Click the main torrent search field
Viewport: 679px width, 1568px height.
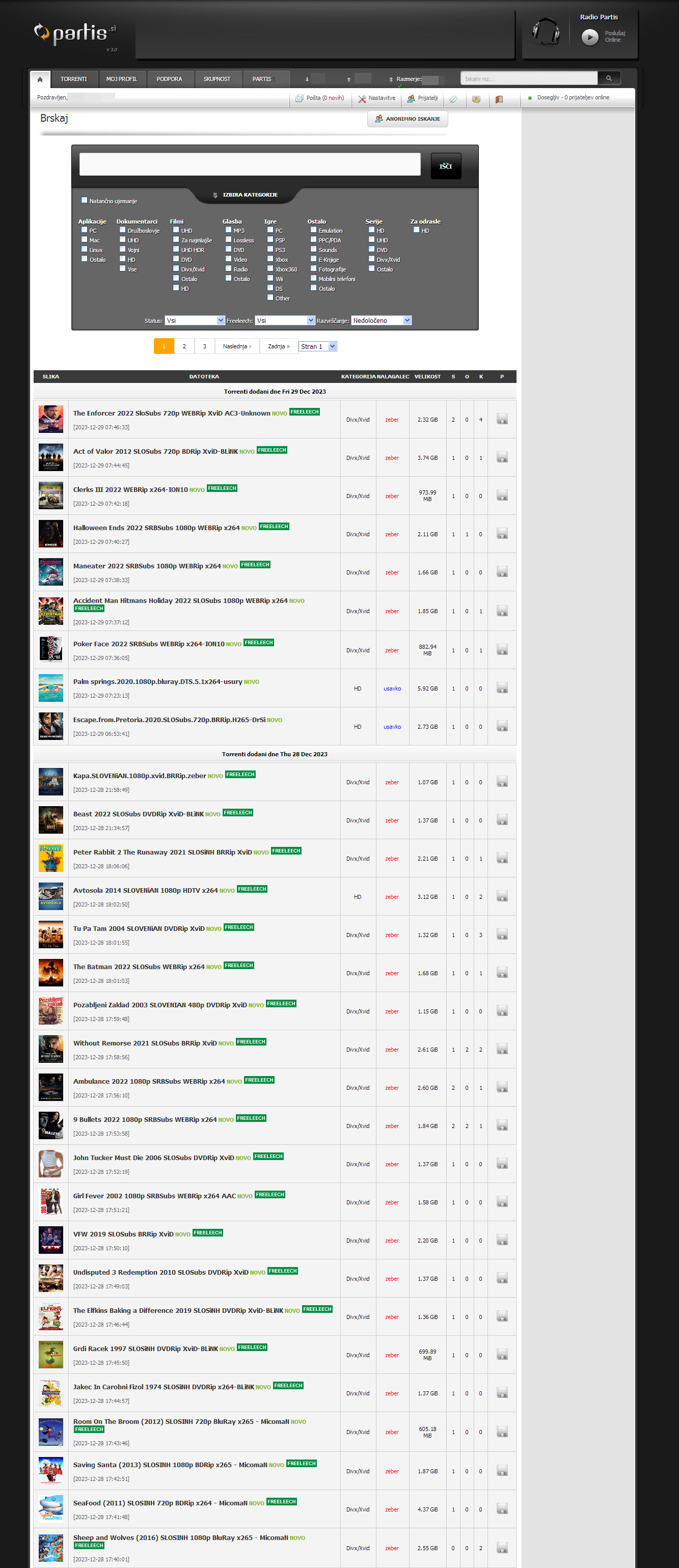[250, 164]
